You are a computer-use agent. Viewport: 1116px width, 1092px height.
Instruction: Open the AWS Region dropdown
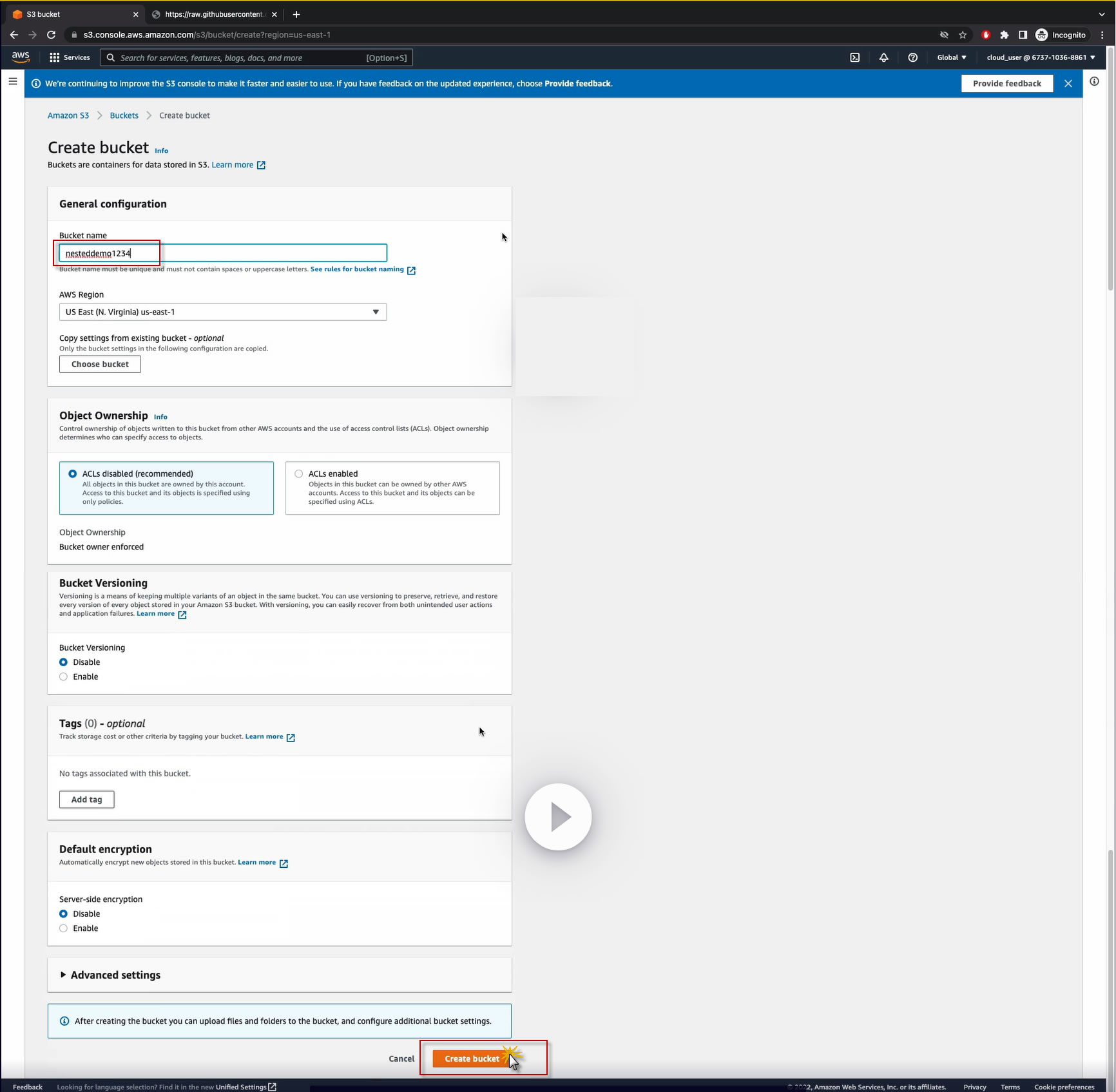(223, 312)
